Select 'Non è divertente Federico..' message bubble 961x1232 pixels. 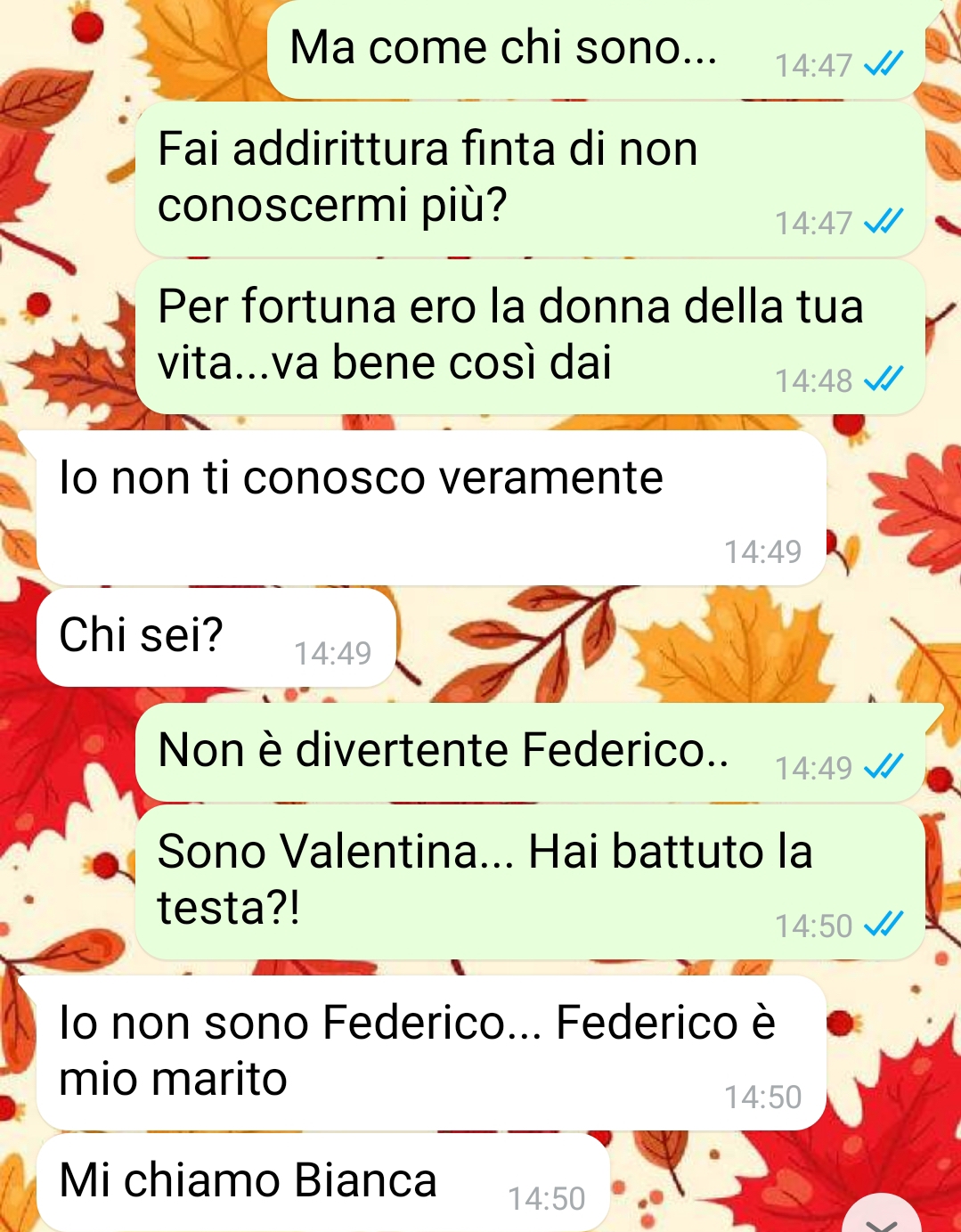pos(530,752)
